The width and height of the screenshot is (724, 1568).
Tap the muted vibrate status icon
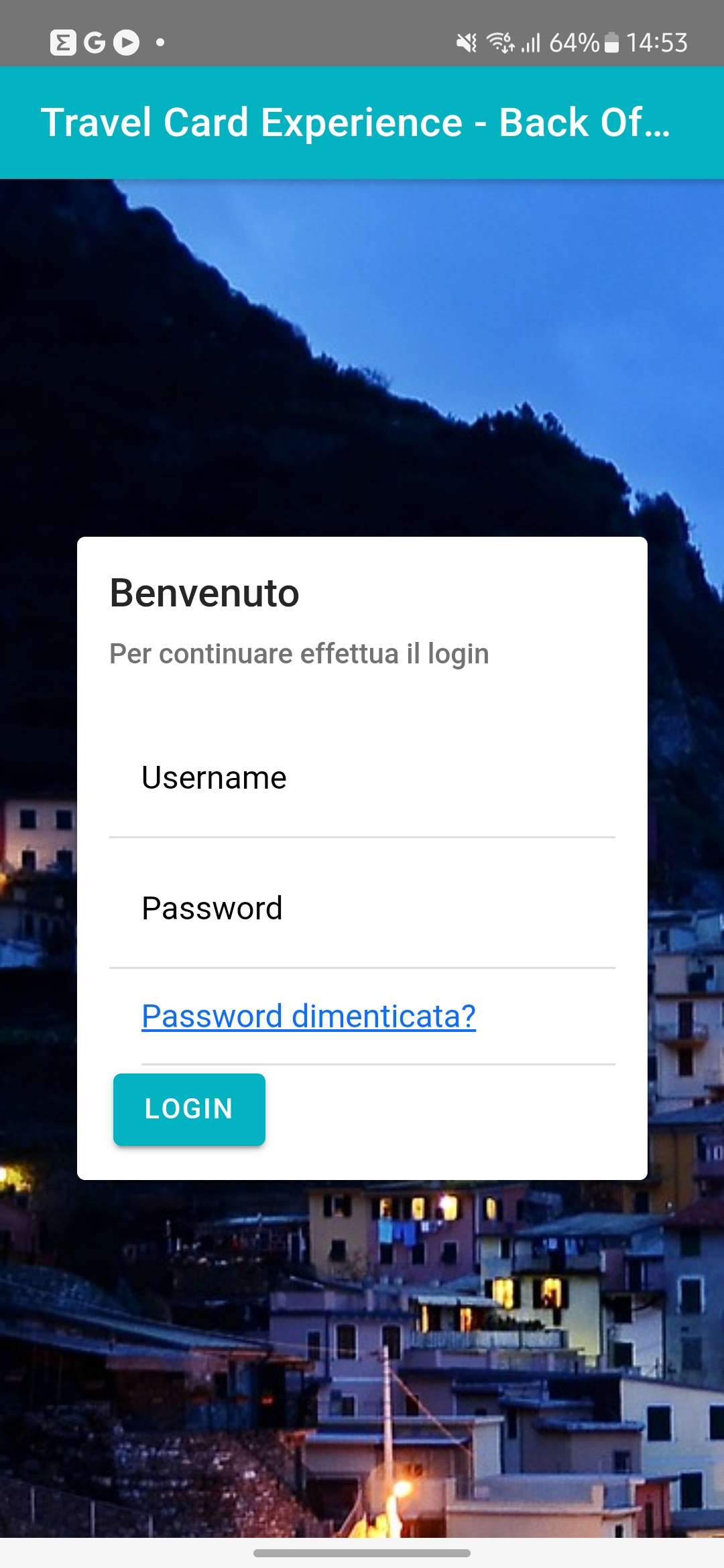click(x=467, y=43)
